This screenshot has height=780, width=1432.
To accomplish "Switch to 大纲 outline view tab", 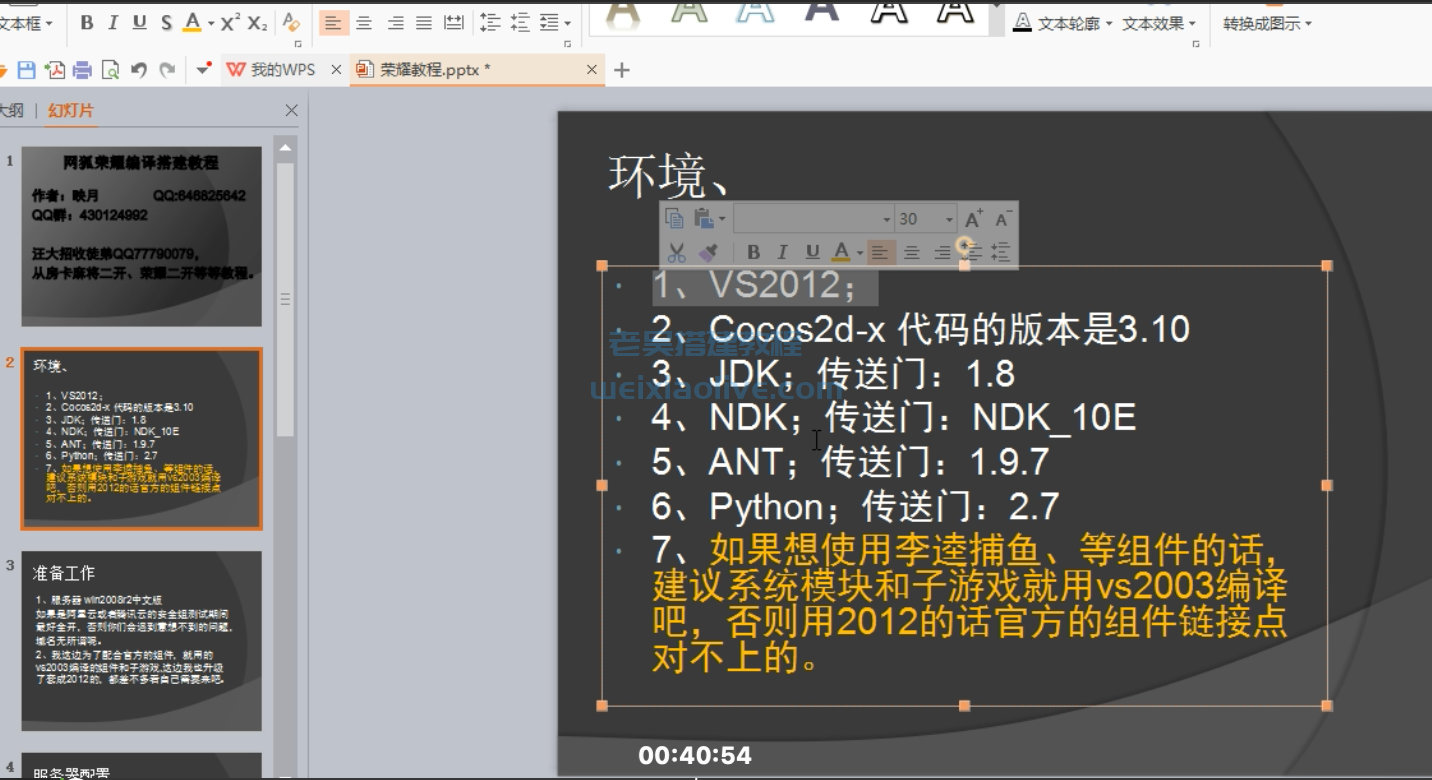I will 12,110.
